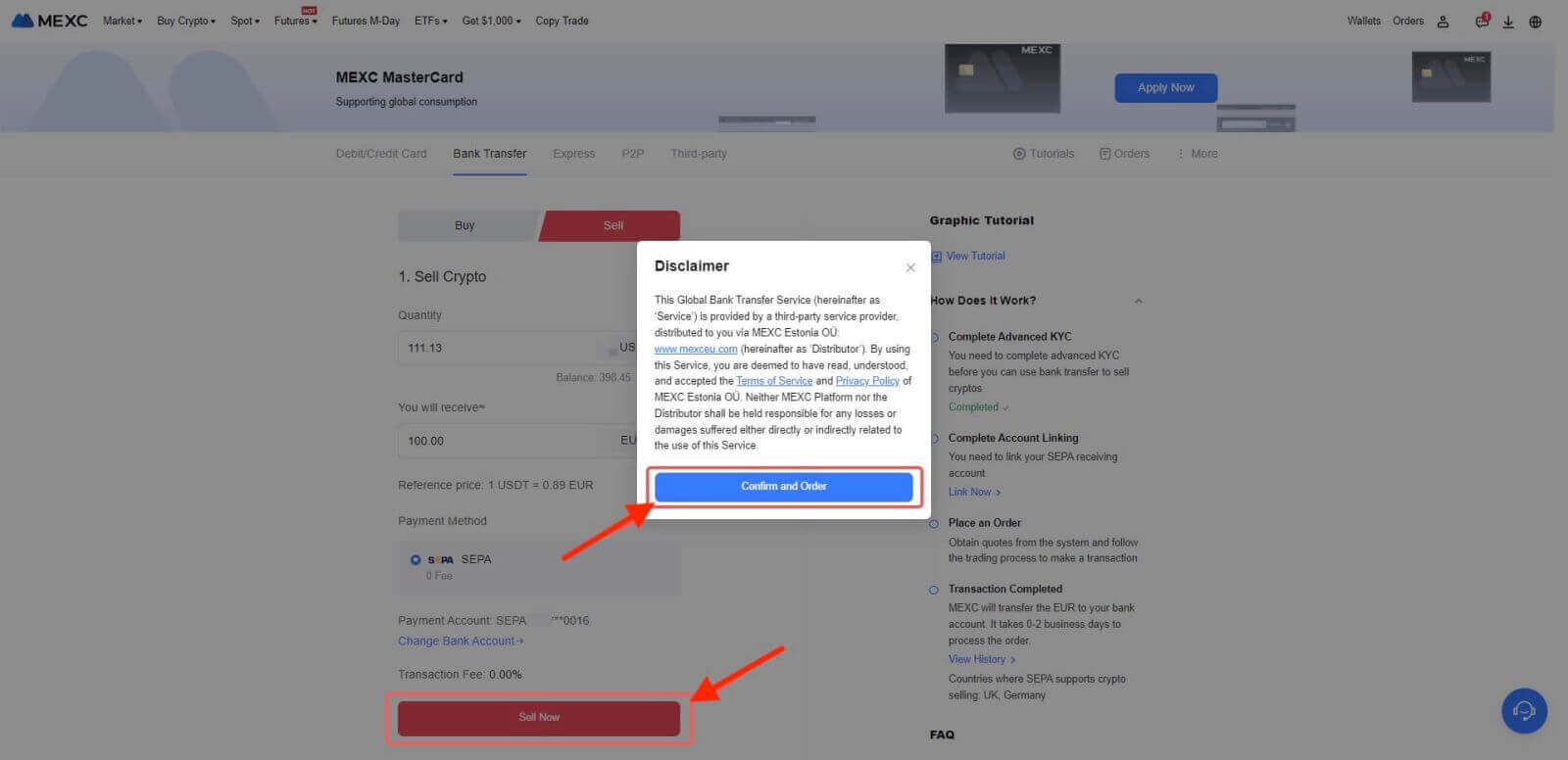
Task: Collapse the How Does It Work section
Action: coord(1138,301)
